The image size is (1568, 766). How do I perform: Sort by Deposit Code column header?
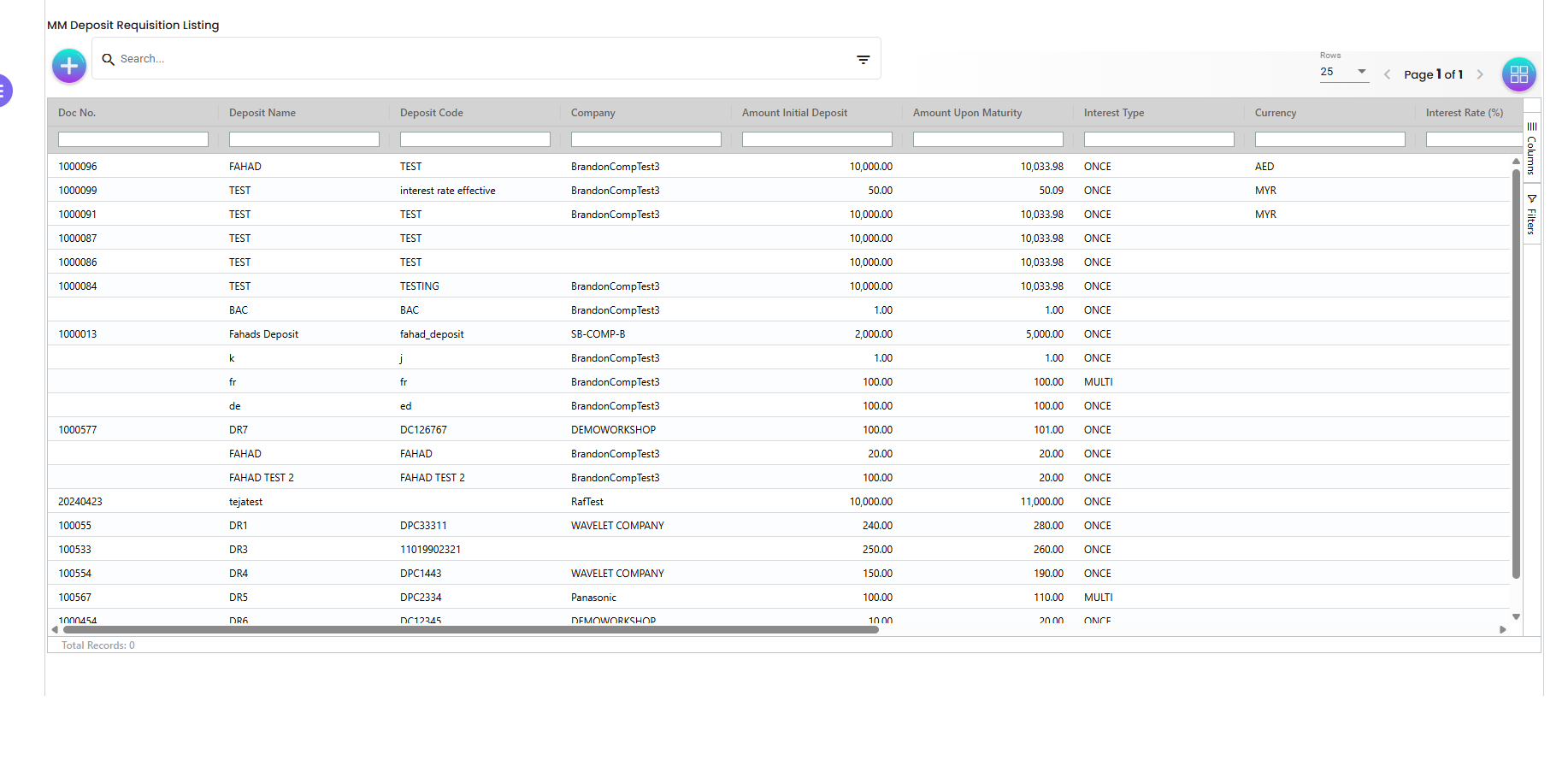[x=432, y=113]
